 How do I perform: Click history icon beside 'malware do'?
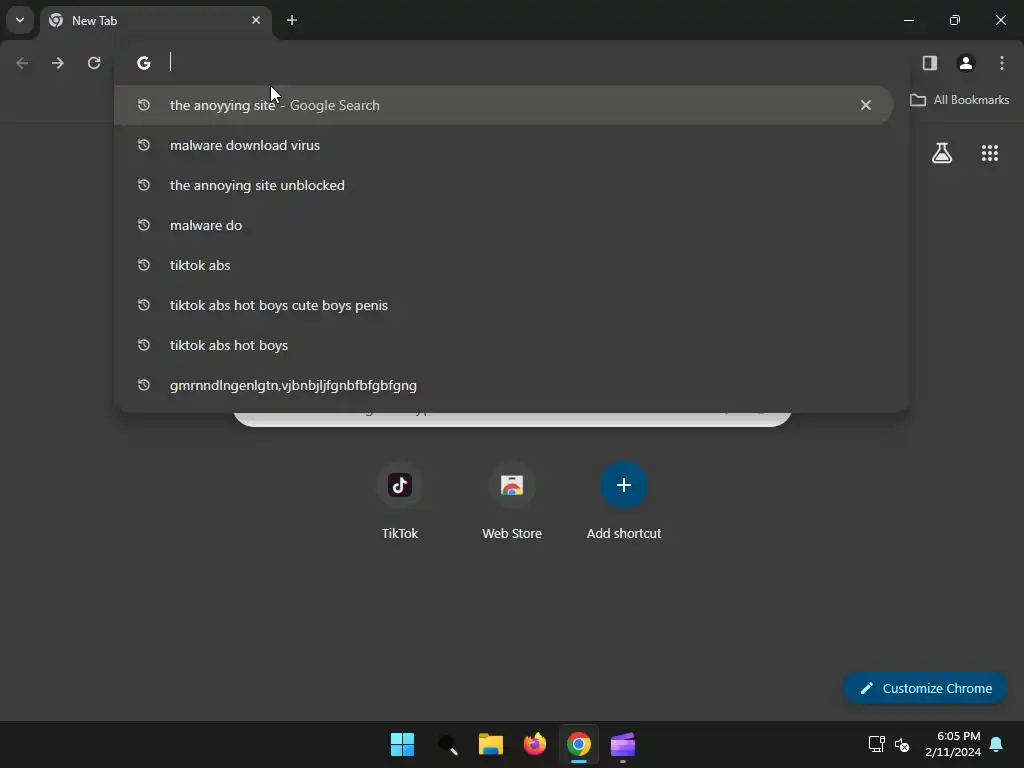click(x=144, y=225)
